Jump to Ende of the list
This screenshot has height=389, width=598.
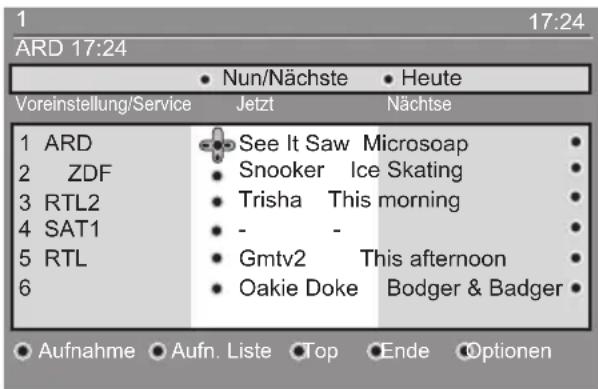(398, 351)
